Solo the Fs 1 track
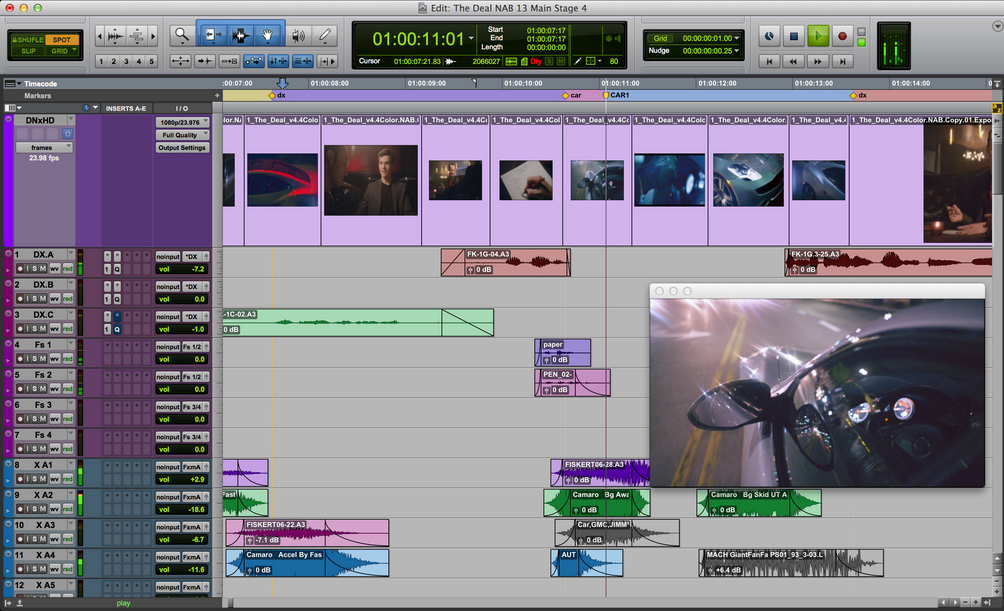 [35, 359]
